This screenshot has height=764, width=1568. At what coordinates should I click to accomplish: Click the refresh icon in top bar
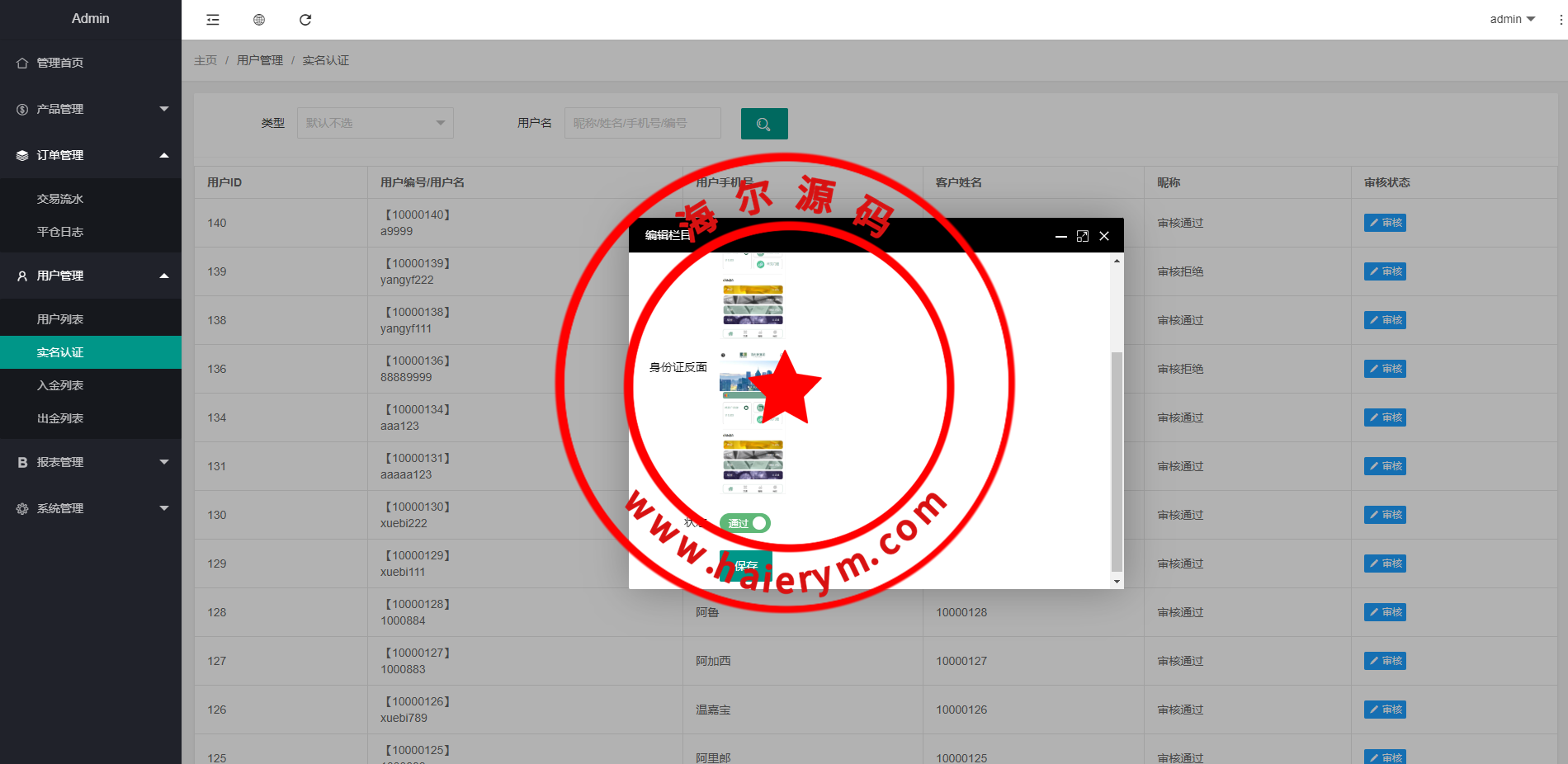[x=305, y=20]
